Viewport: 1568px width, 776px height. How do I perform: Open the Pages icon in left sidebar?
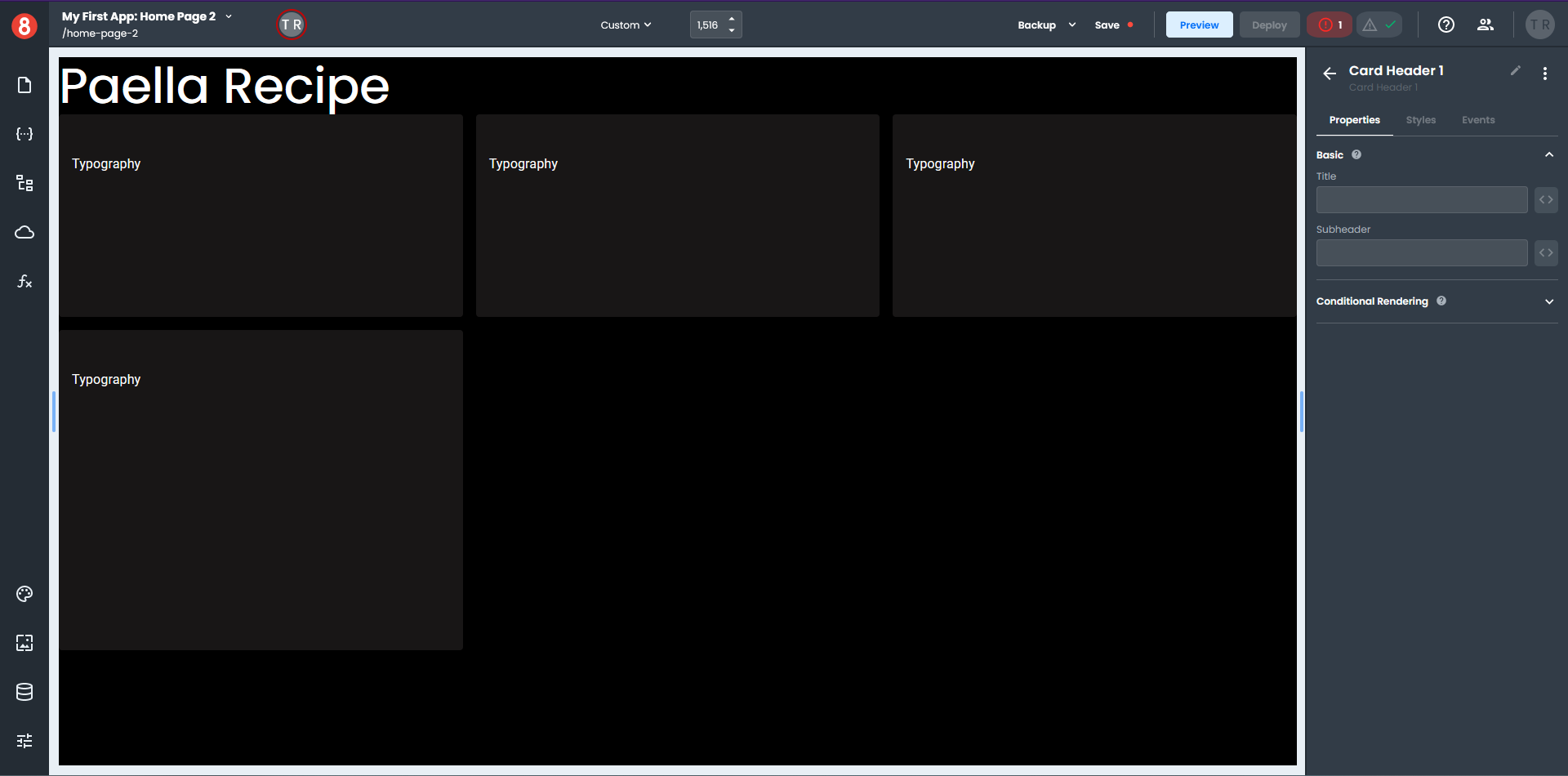[x=24, y=86]
